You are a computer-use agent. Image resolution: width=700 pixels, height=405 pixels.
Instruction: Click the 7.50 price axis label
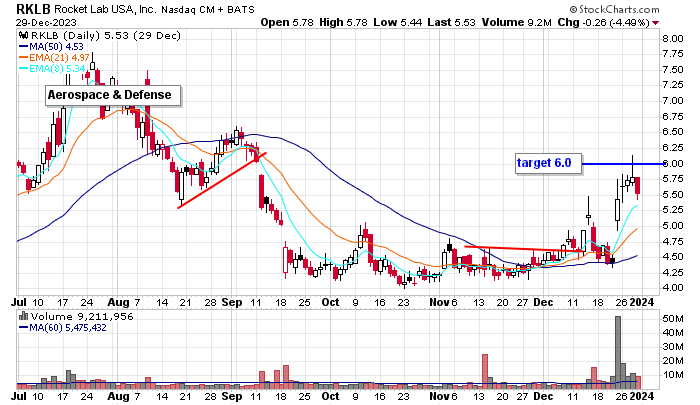(x=672, y=70)
